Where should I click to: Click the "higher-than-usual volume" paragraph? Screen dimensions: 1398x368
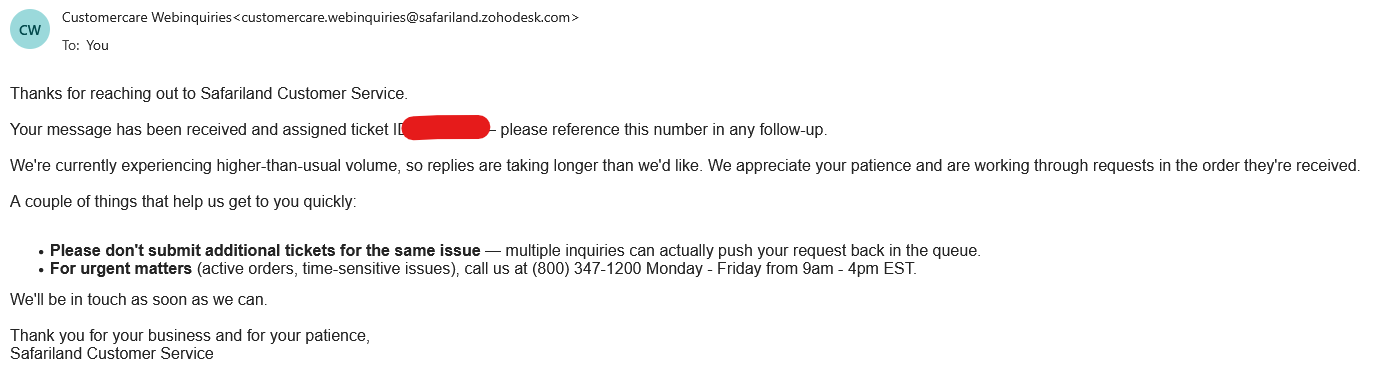(685, 165)
